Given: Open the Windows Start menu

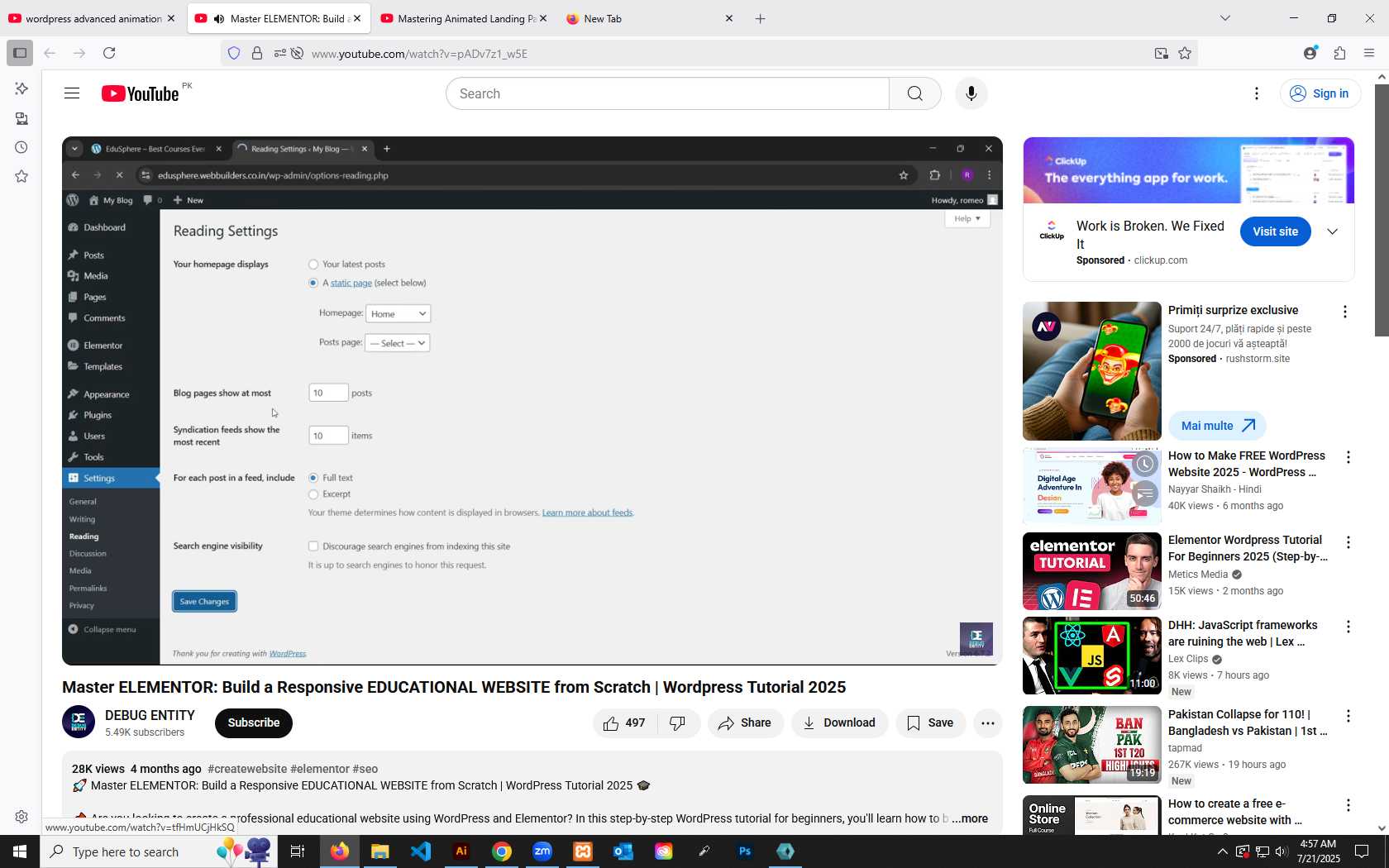Looking at the screenshot, I should (x=20, y=851).
